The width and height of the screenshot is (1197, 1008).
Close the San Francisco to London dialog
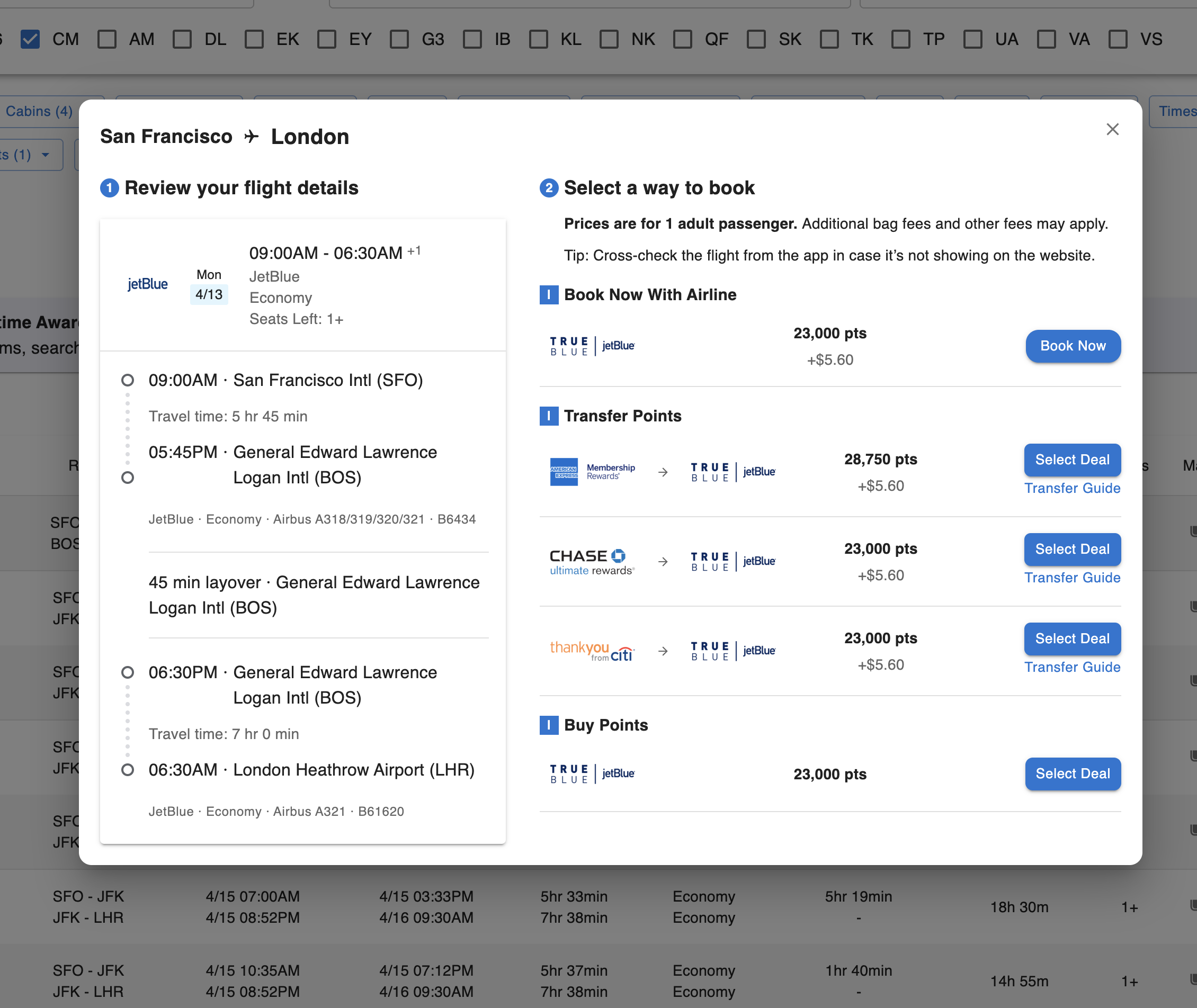coord(1112,129)
